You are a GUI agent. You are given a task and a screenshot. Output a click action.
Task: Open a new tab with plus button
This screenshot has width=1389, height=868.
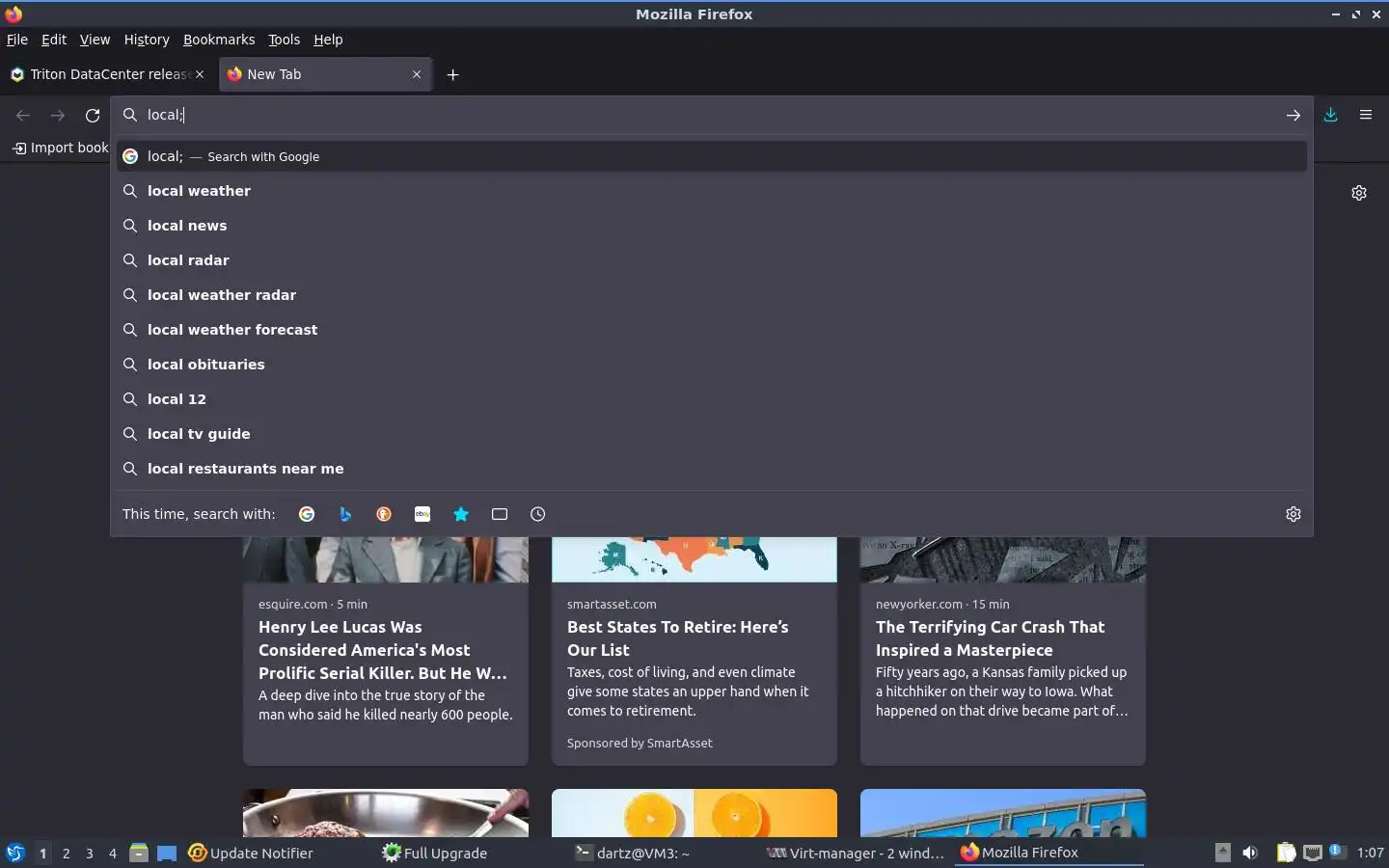click(452, 74)
